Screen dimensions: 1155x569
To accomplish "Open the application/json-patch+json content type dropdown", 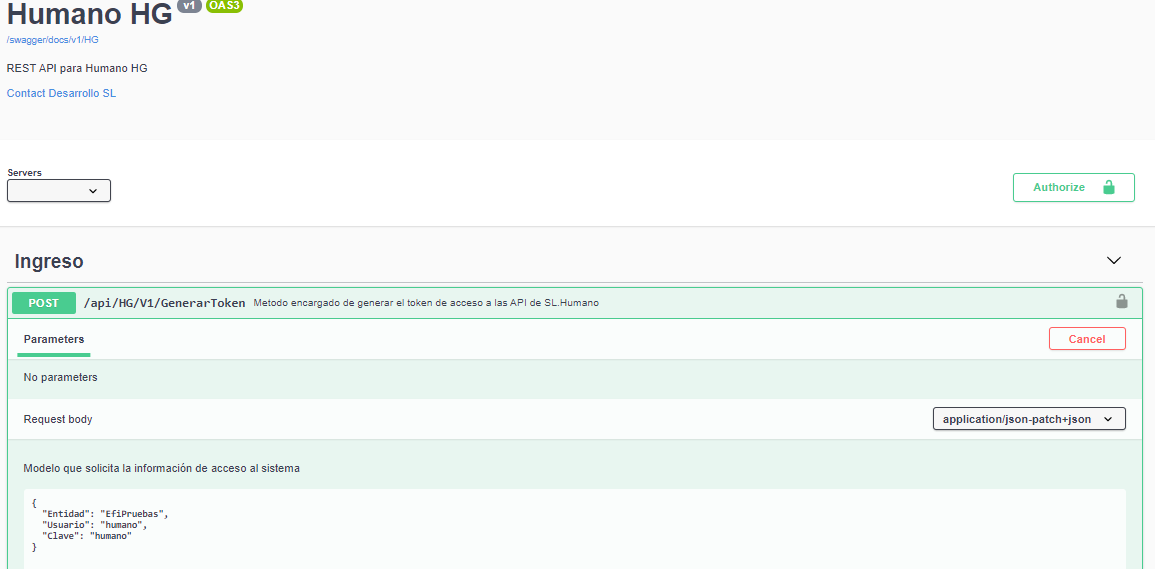I will pos(1028,419).
